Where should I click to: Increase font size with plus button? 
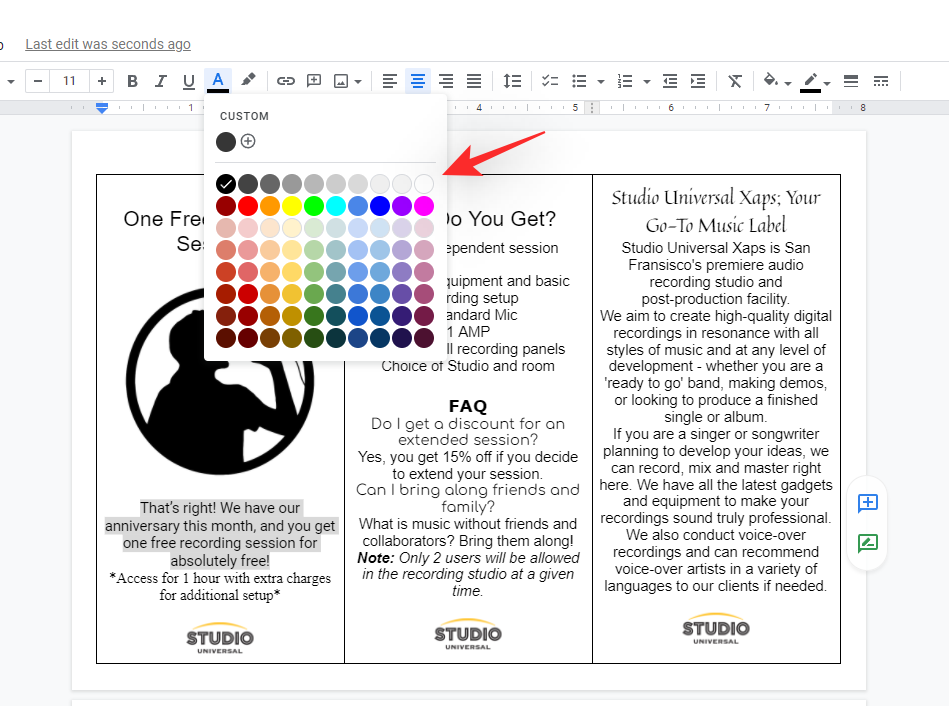click(x=102, y=81)
